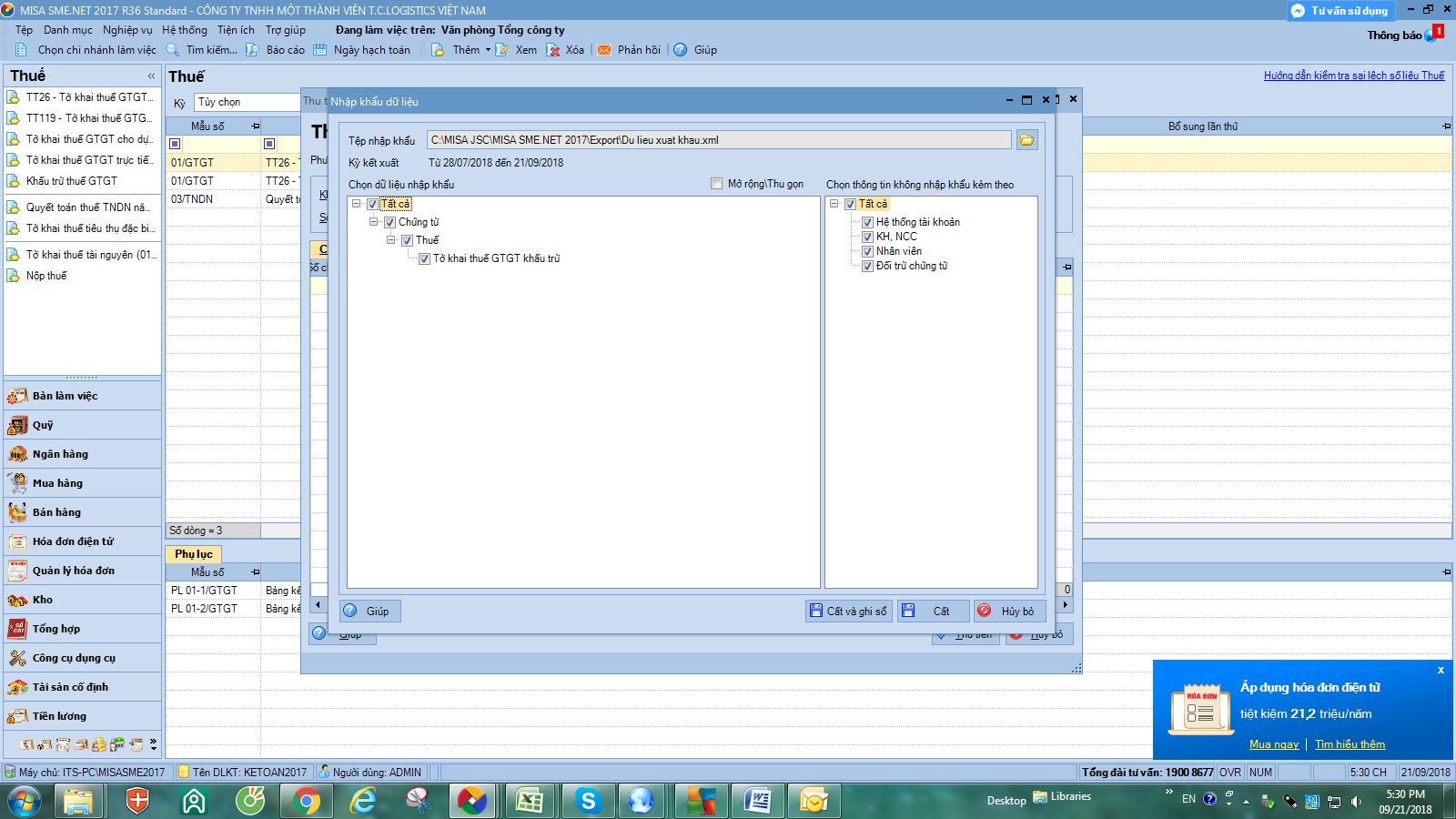Open Thông báo notification icon
Image resolution: width=1456 pixels, height=819 pixels.
[x=1431, y=35]
